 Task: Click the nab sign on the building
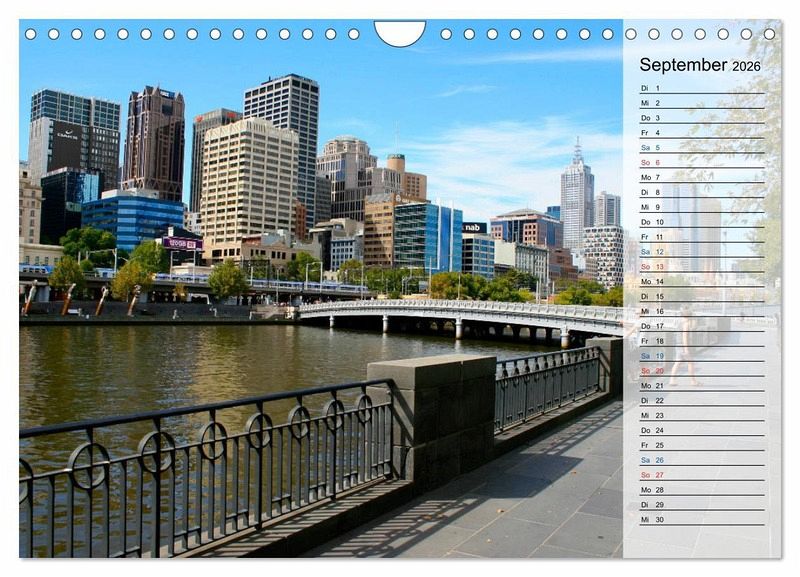pyautogui.click(x=474, y=228)
